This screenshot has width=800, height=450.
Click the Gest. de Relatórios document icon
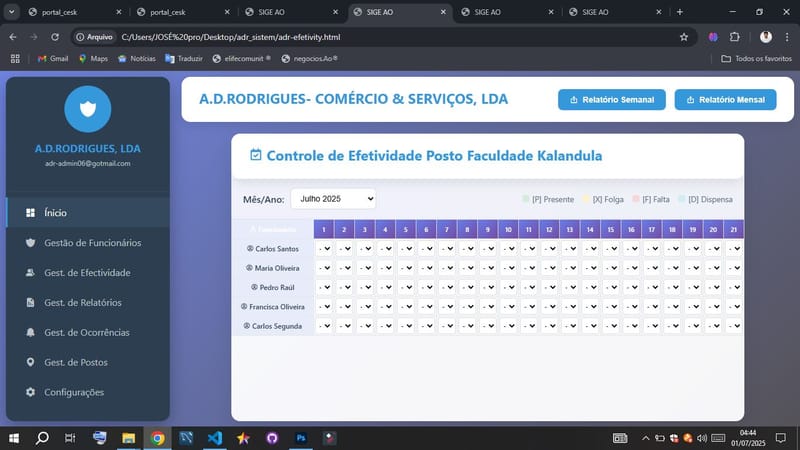[31, 303]
